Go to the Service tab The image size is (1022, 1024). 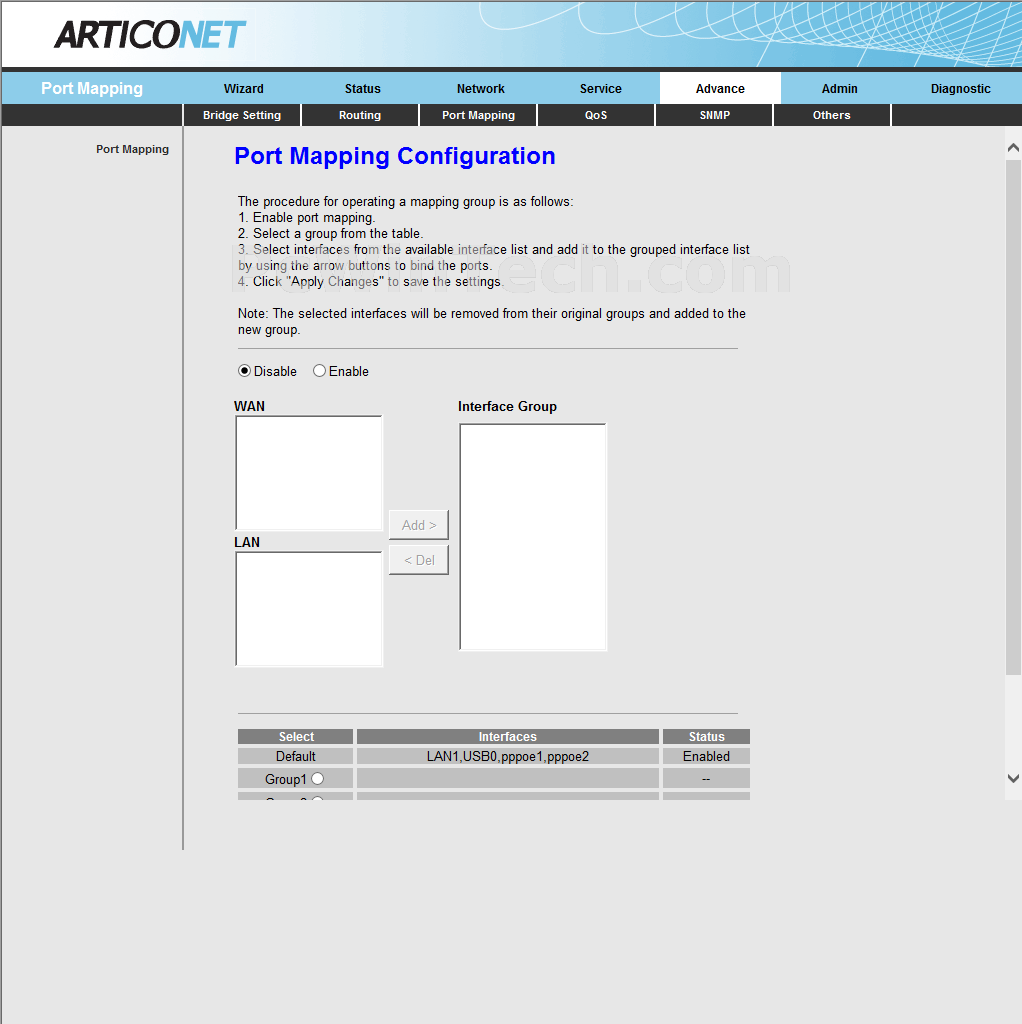coord(600,88)
